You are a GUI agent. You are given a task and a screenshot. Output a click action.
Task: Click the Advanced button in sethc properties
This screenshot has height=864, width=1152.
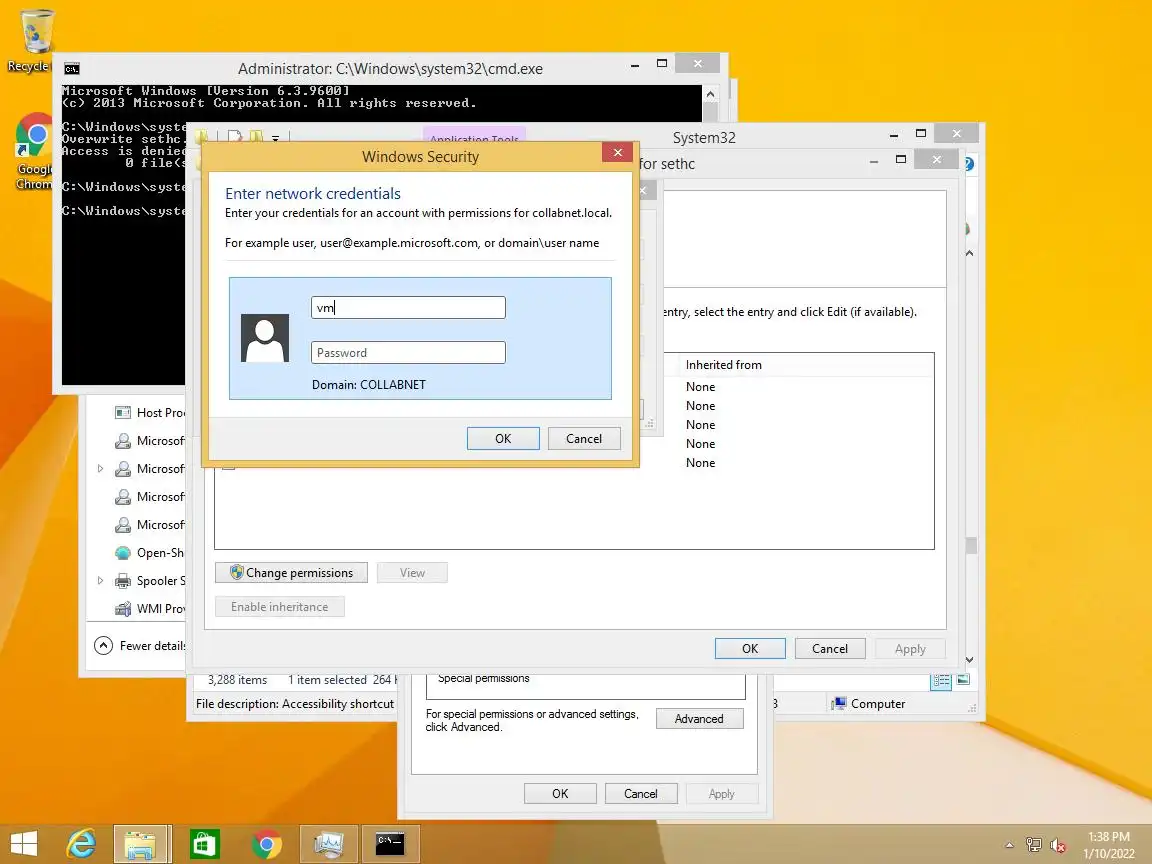tap(699, 719)
